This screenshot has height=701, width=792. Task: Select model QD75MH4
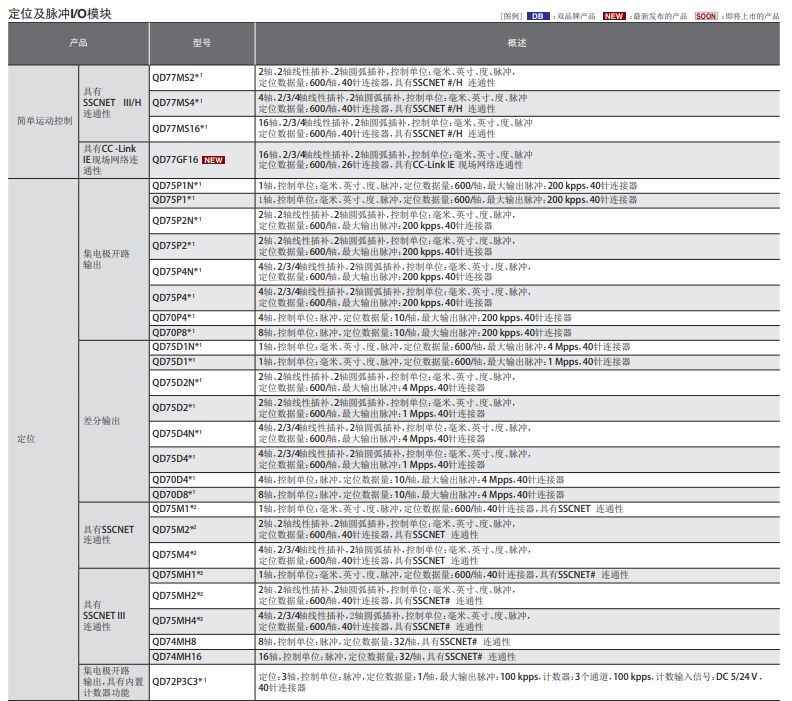[202, 621]
